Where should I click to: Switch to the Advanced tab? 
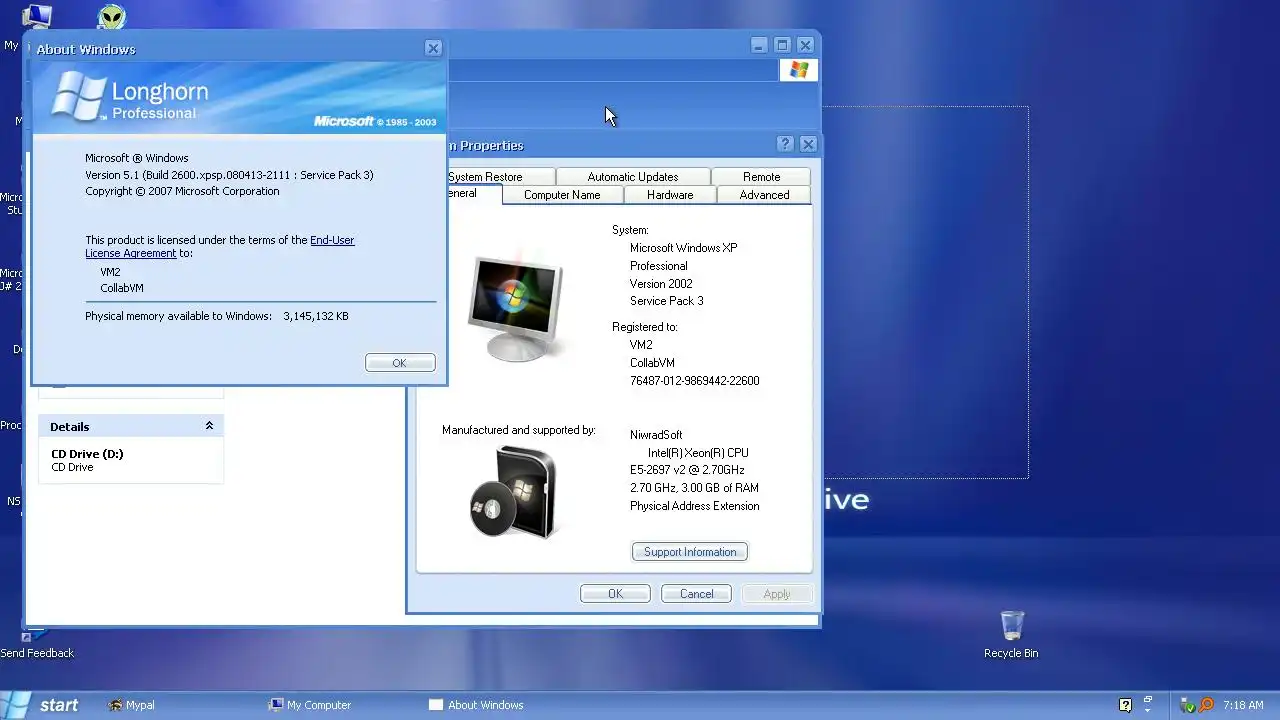(x=764, y=195)
